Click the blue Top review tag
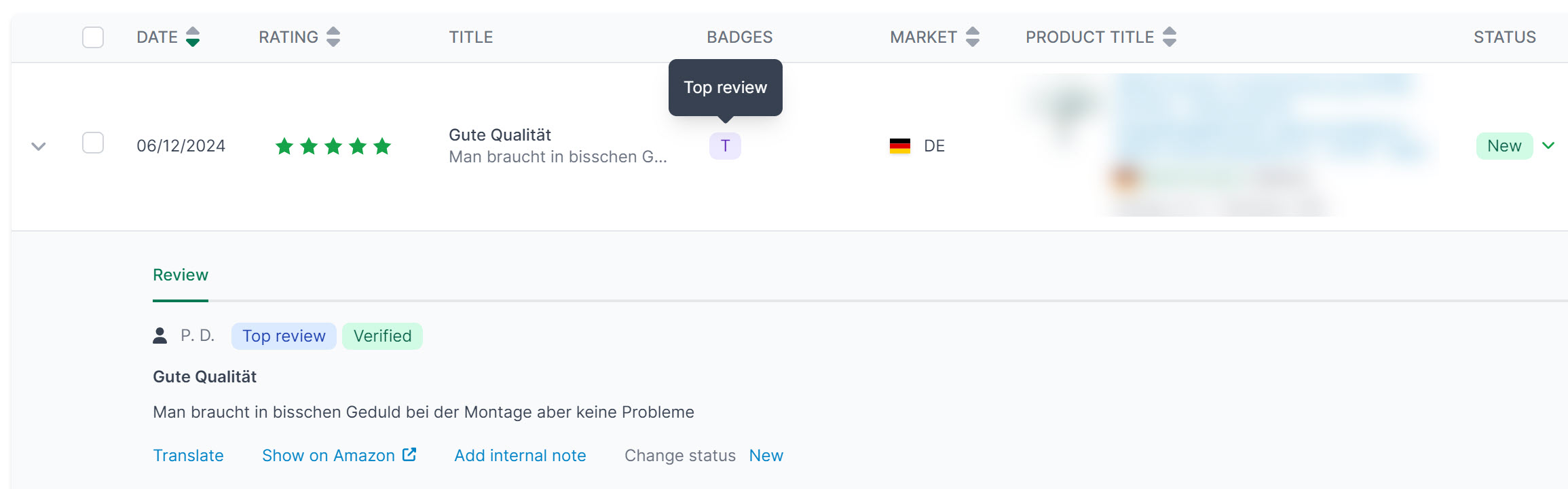Image resolution: width=1568 pixels, height=489 pixels. coord(284,336)
